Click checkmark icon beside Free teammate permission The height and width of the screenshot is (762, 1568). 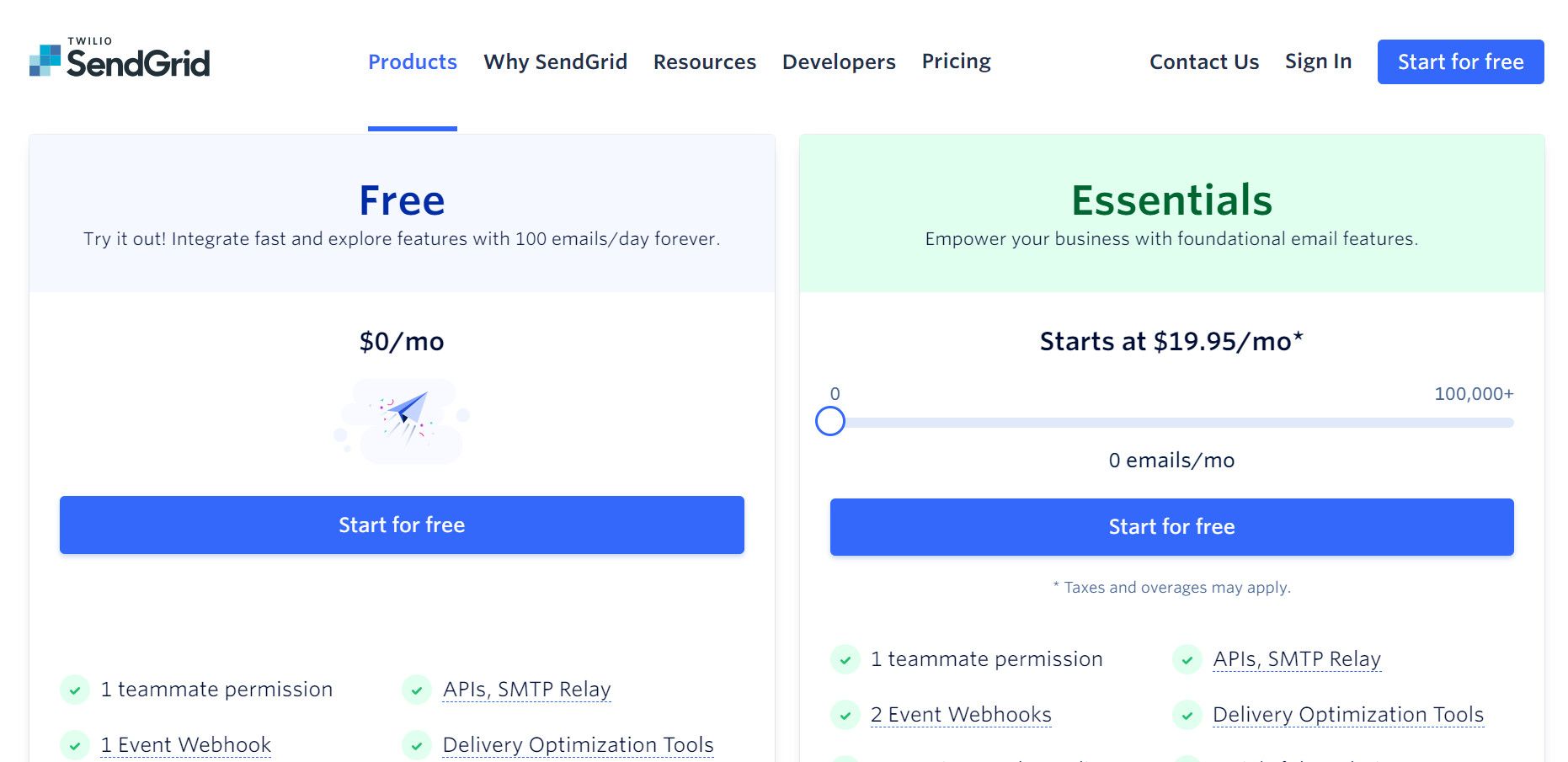[75, 690]
